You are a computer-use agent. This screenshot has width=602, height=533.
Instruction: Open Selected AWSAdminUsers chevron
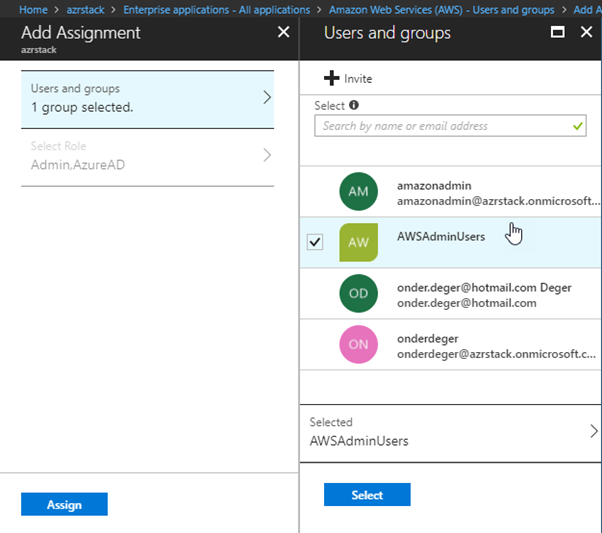pyautogui.click(x=594, y=431)
